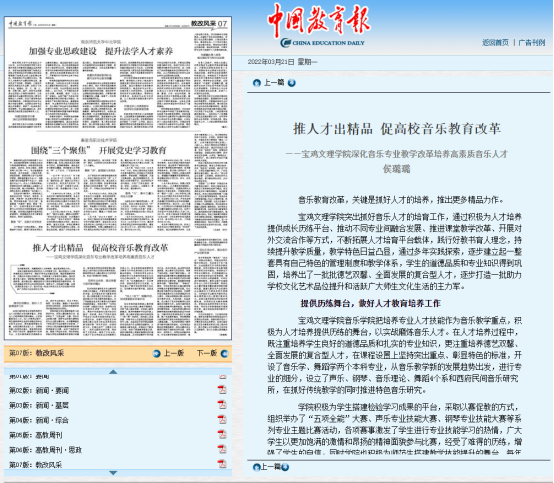Click the 中国教育报 China Education Daily logo

(319, 25)
